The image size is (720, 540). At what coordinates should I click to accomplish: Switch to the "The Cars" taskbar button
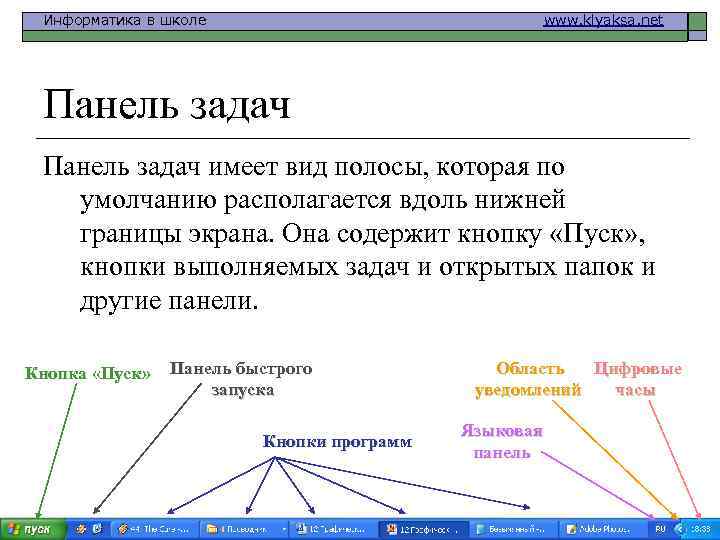155,529
